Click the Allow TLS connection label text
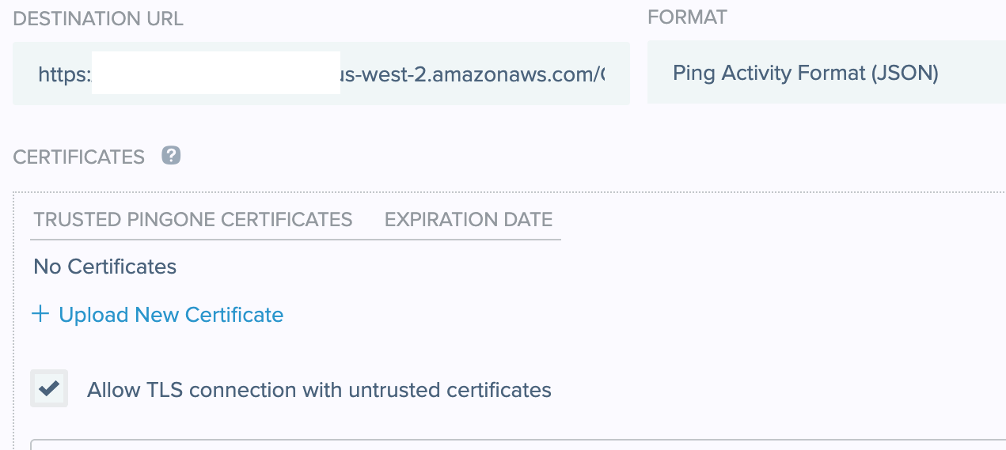 pos(319,390)
